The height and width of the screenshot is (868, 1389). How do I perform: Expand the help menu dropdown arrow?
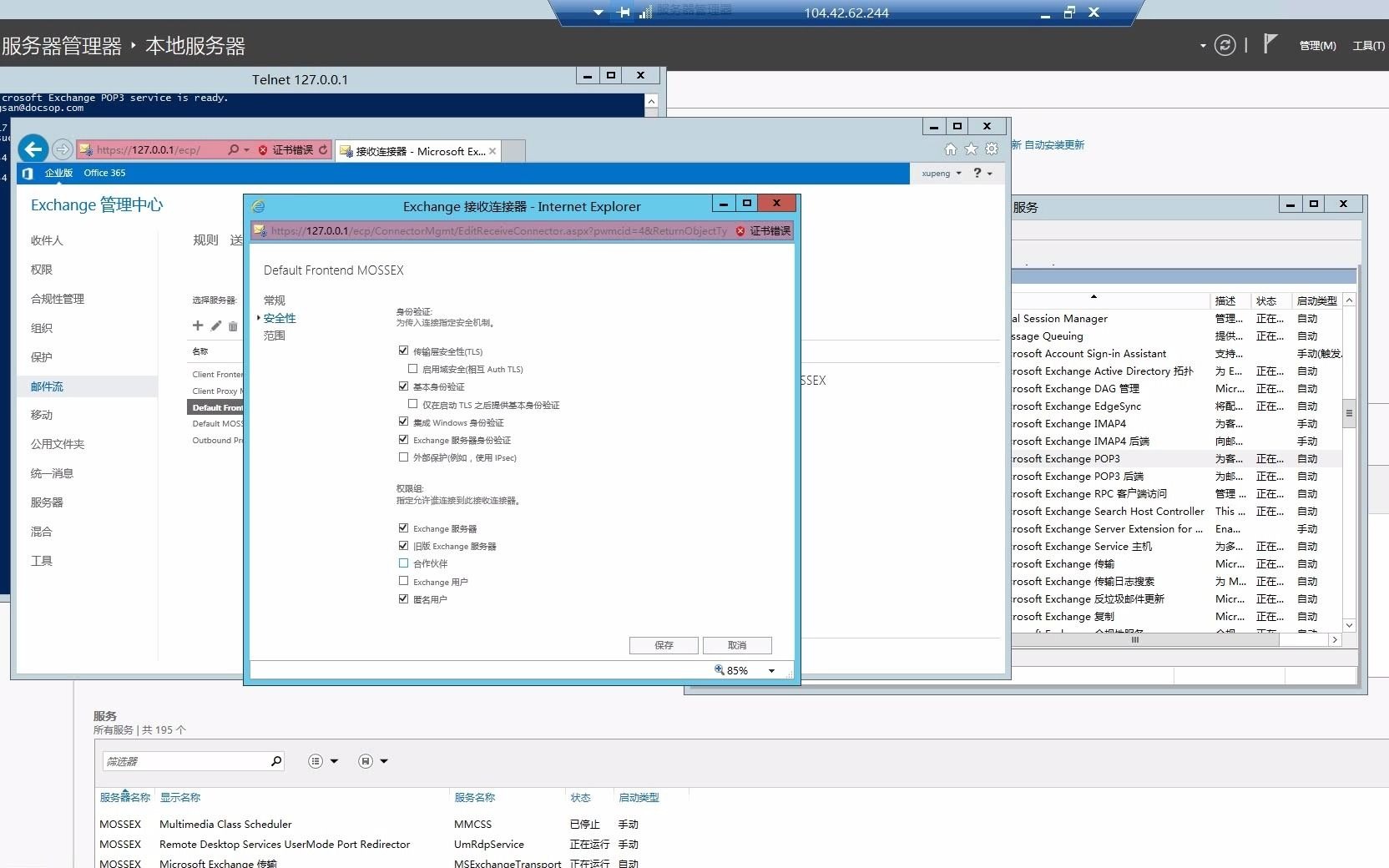990,174
